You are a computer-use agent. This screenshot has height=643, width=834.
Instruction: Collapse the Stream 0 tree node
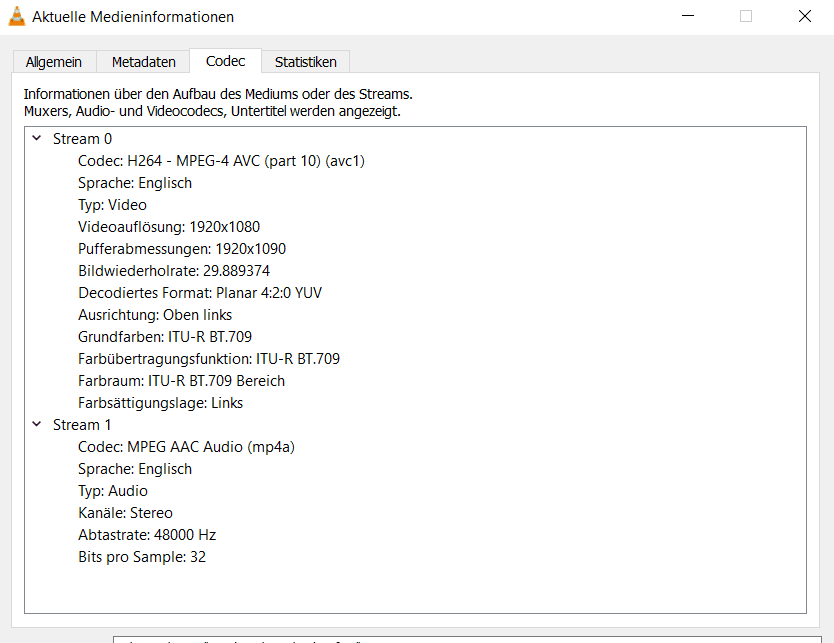tap(37, 138)
